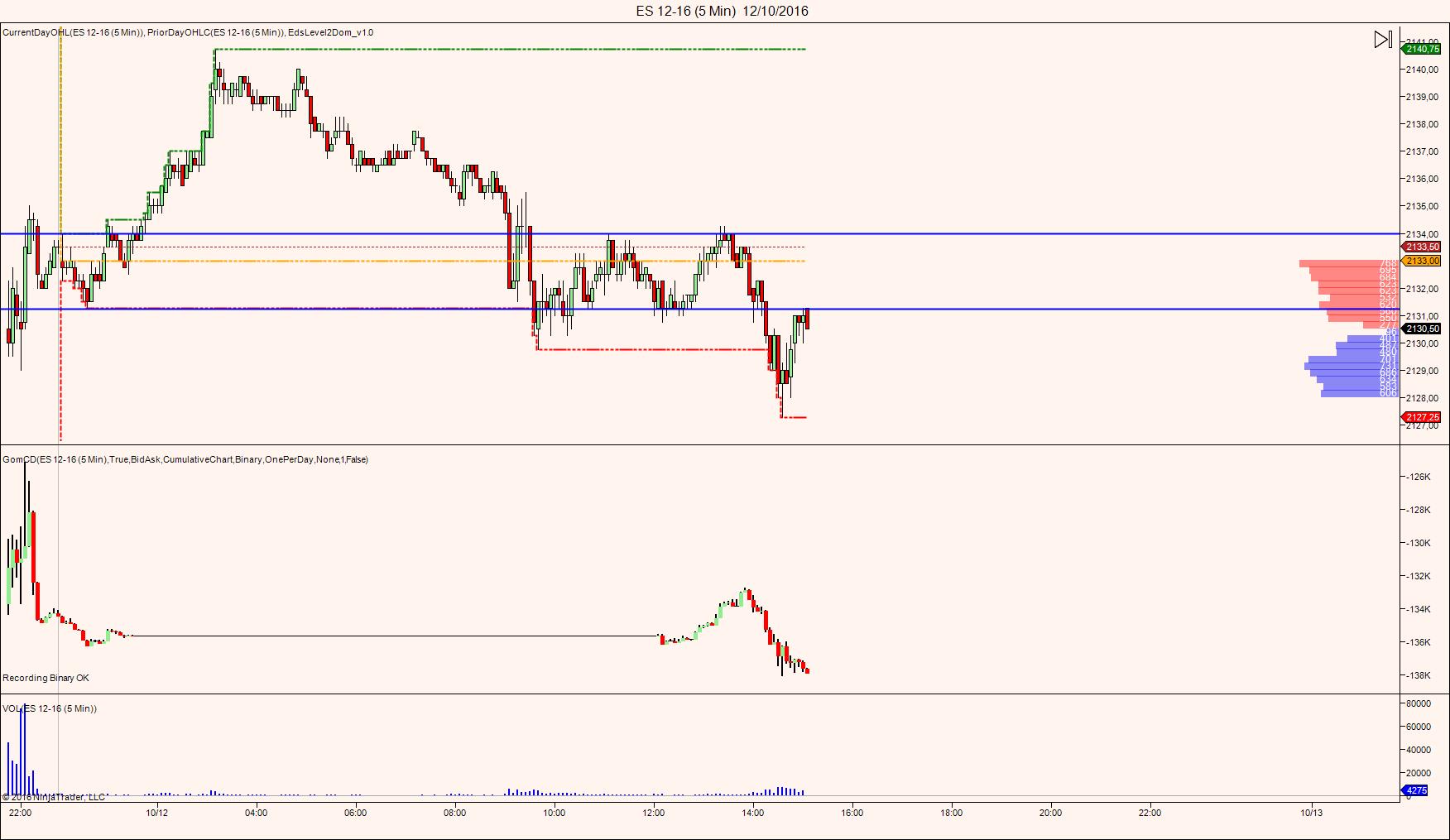Click the 10:00 time axis label
Image resolution: width=1450 pixels, height=840 pixels.
click(x=555, y=813)
